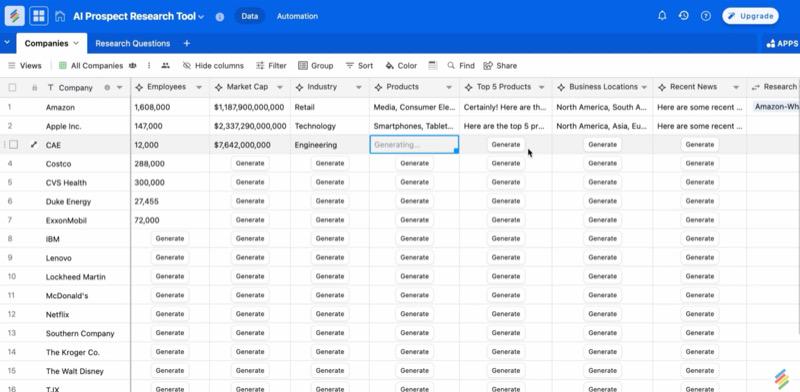Image resolution: width=800 pixels, height=392 pixels.
Task: Click the Stackby chat widget icon
Action: (781, 379)
